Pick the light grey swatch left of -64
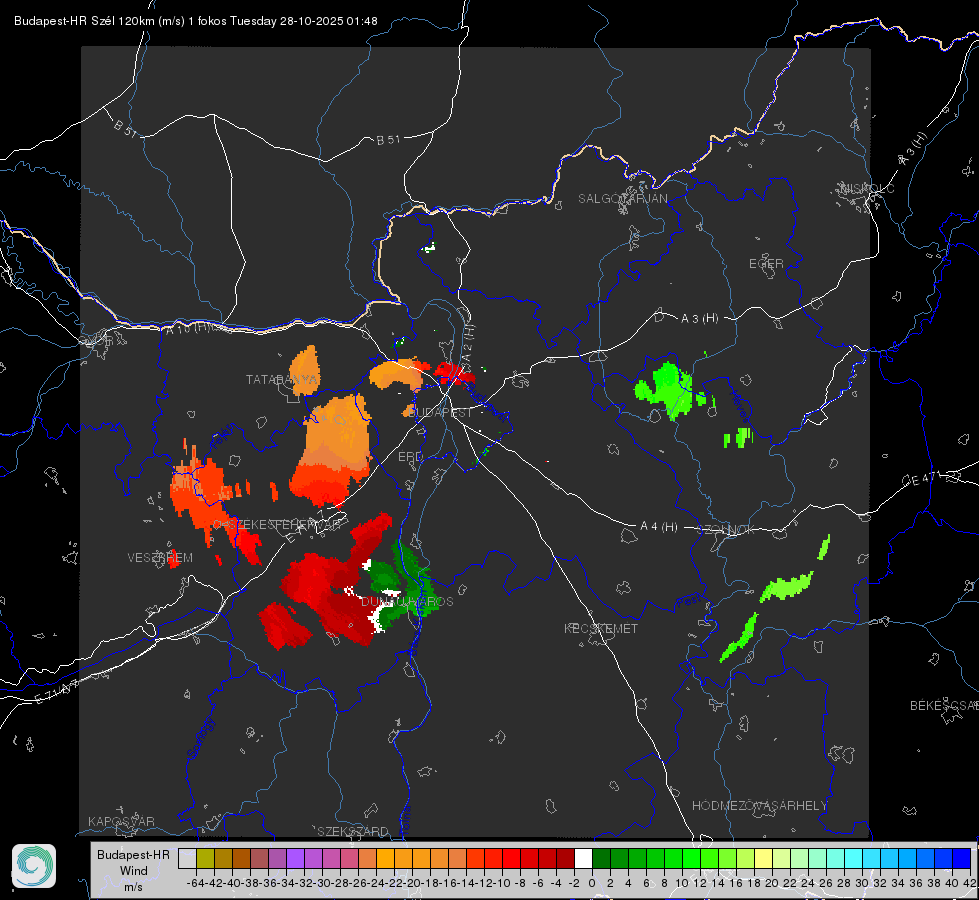This screenshot has height=900, width=979. point(187,858)
